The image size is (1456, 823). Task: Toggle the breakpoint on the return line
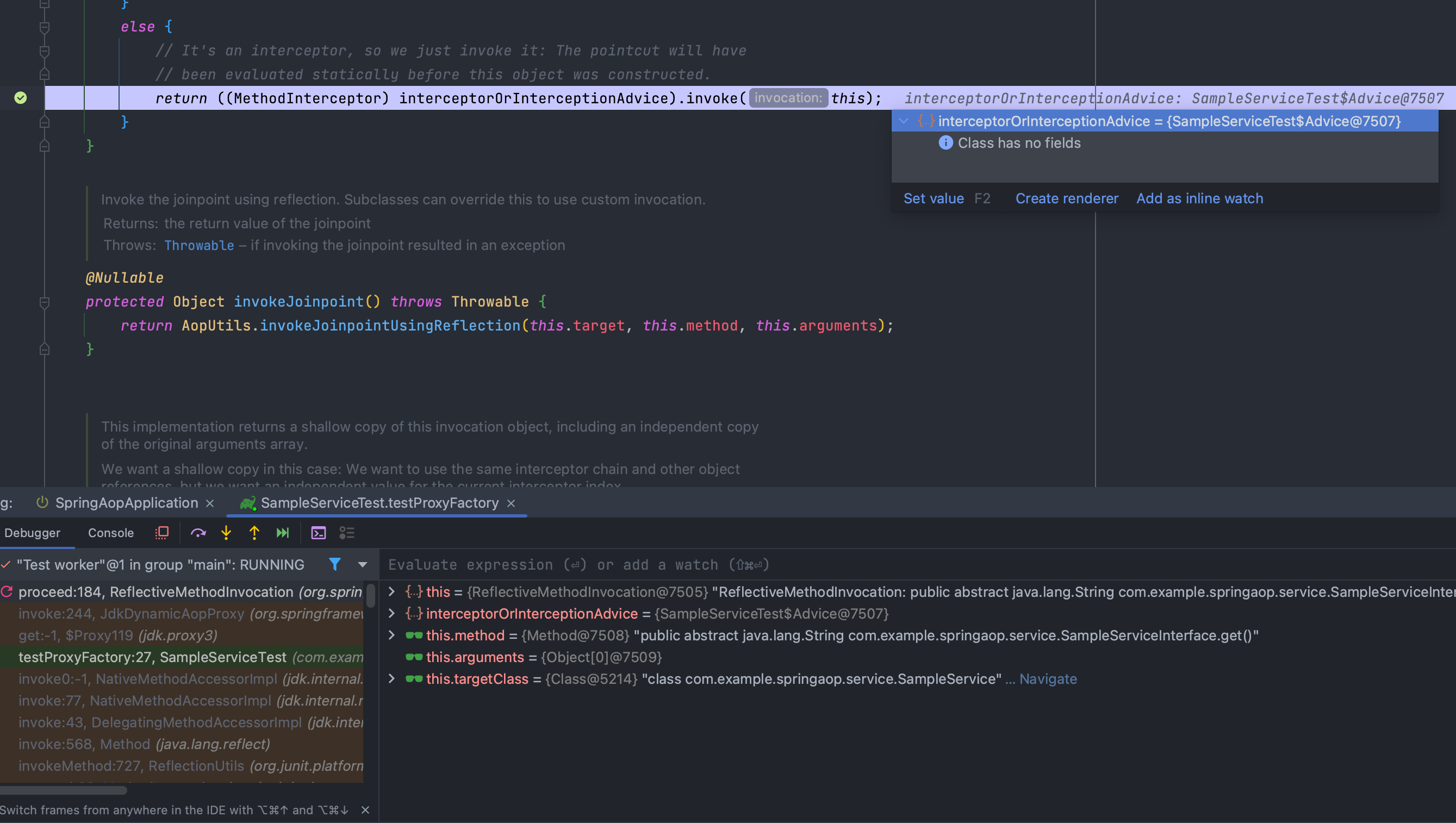click(20, 98)
